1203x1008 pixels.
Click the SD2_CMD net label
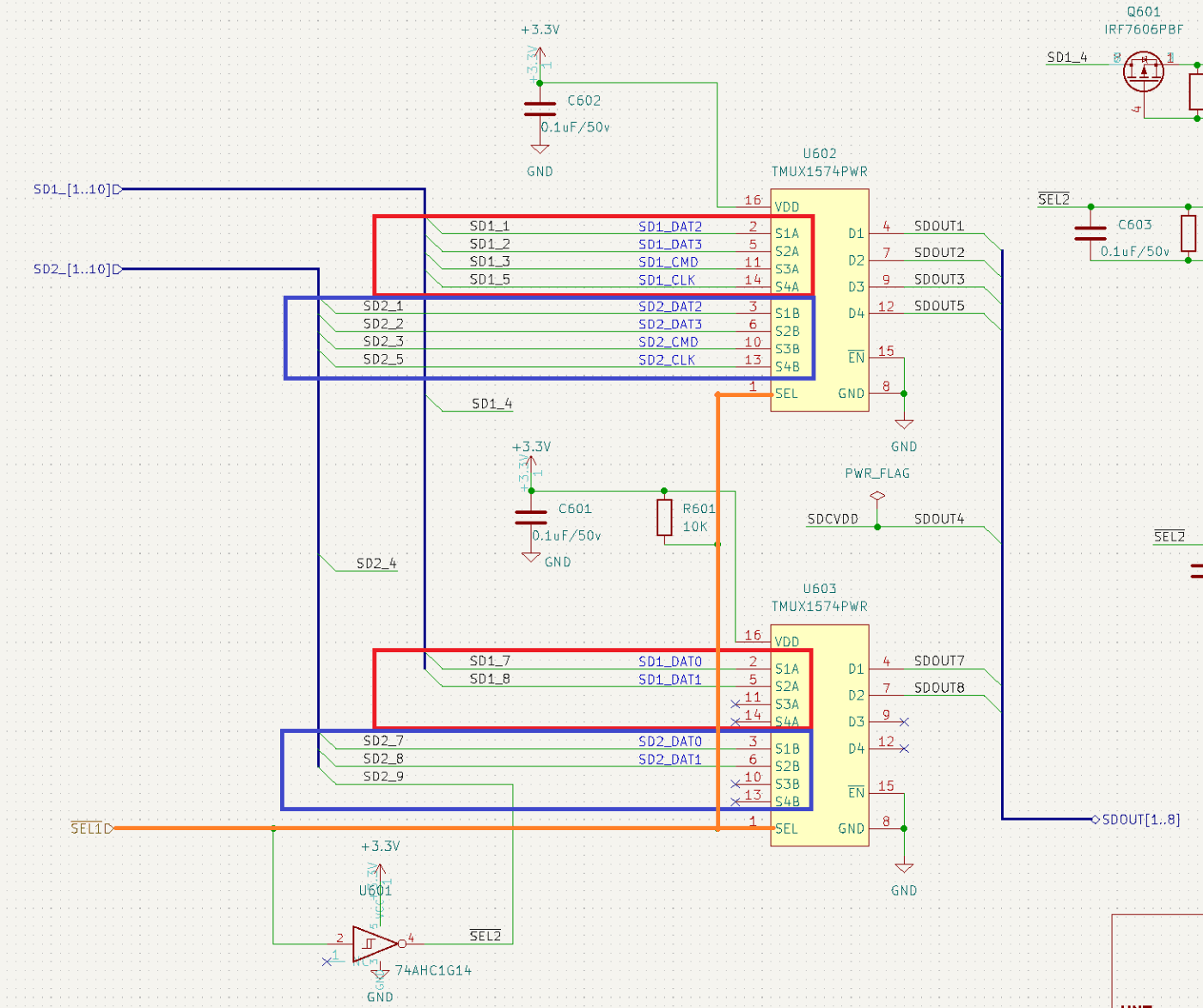point(669,342)
